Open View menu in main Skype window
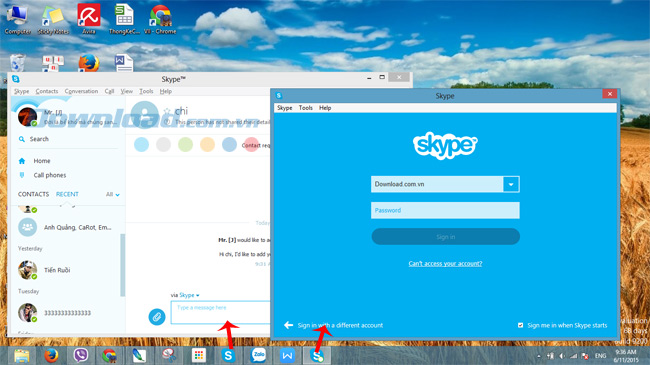Image resolution: width=650 pixels, height=365 pixels. click(126, 91)
